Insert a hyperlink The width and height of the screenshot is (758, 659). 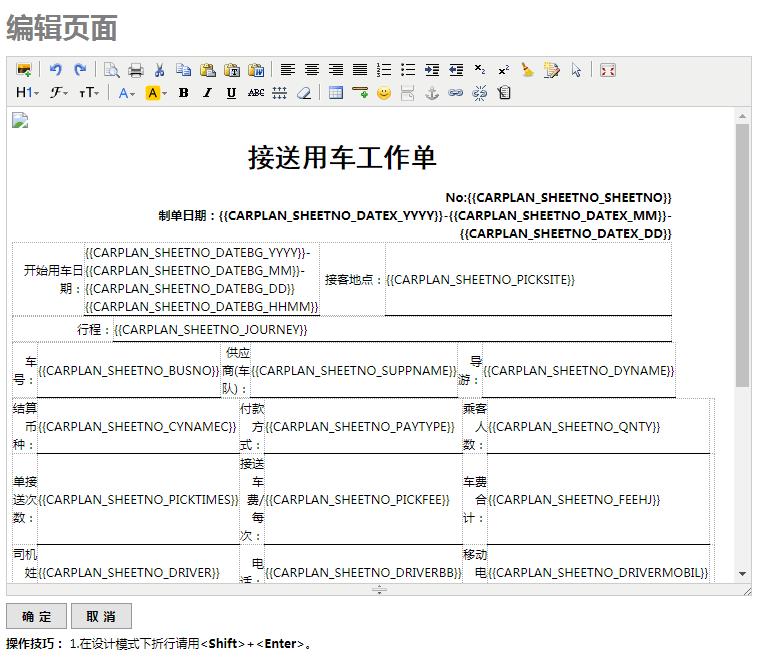tap(455, 92)
